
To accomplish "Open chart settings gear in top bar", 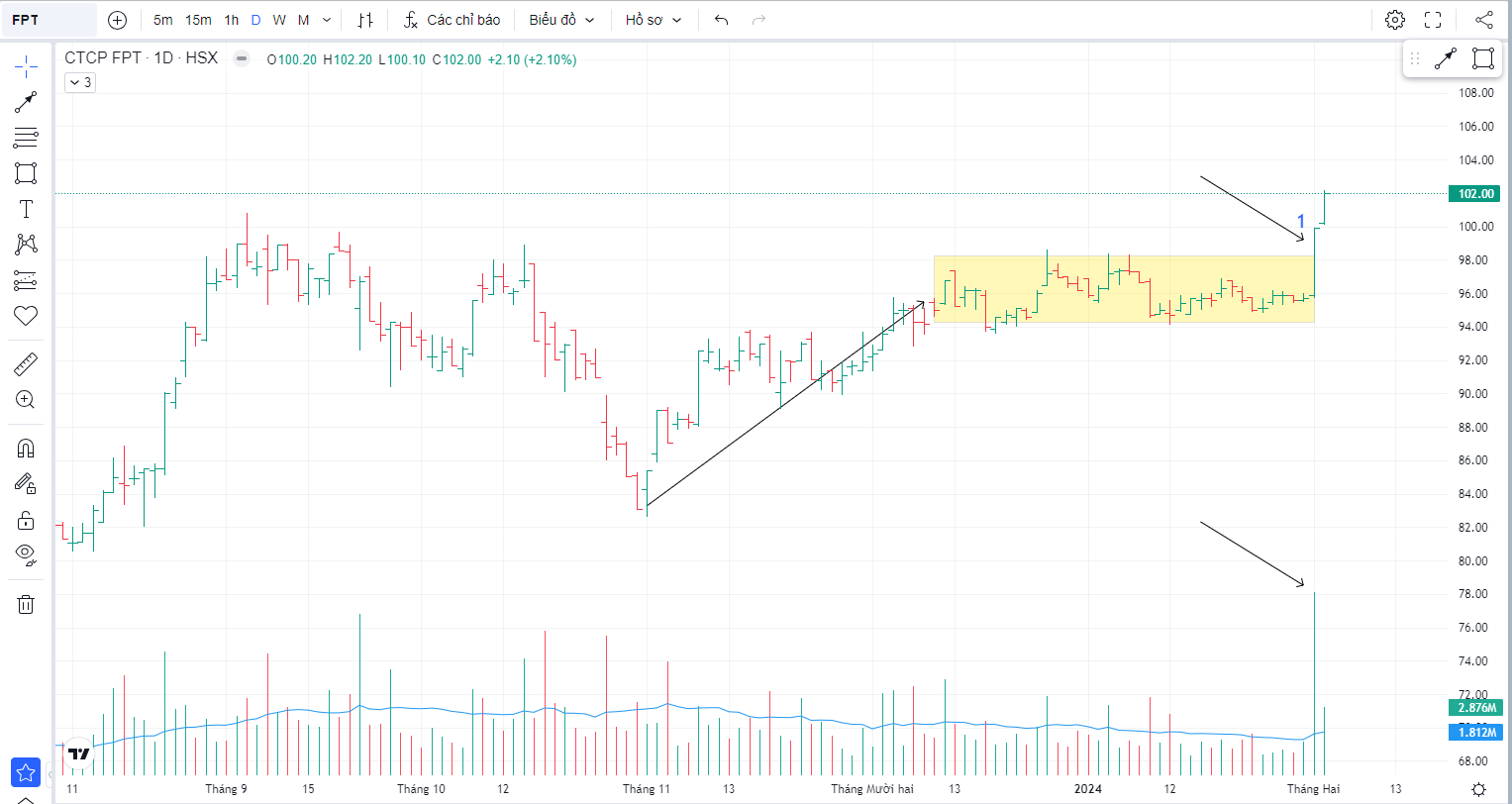I will (x=1395, y=20).
